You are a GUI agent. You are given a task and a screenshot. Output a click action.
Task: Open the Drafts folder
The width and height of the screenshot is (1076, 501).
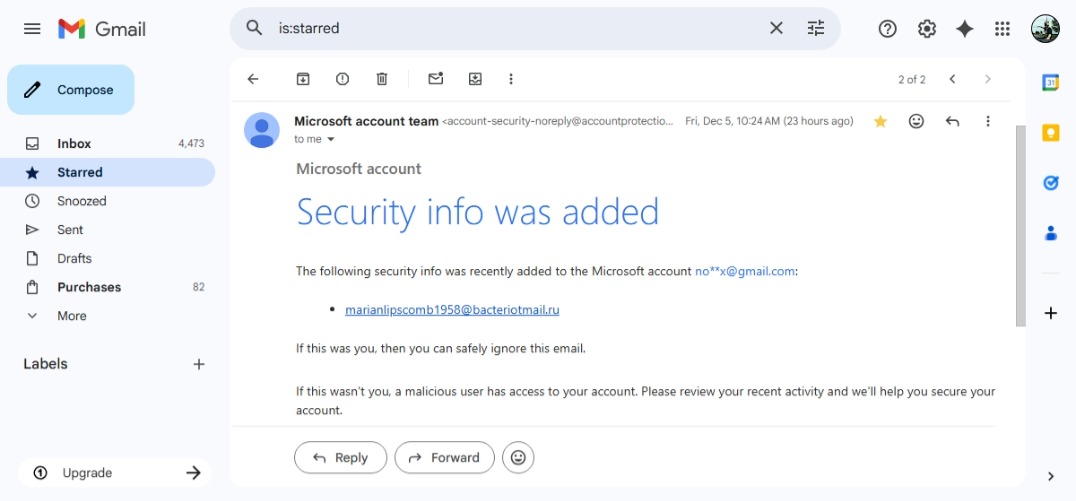(x=108, y=259)
